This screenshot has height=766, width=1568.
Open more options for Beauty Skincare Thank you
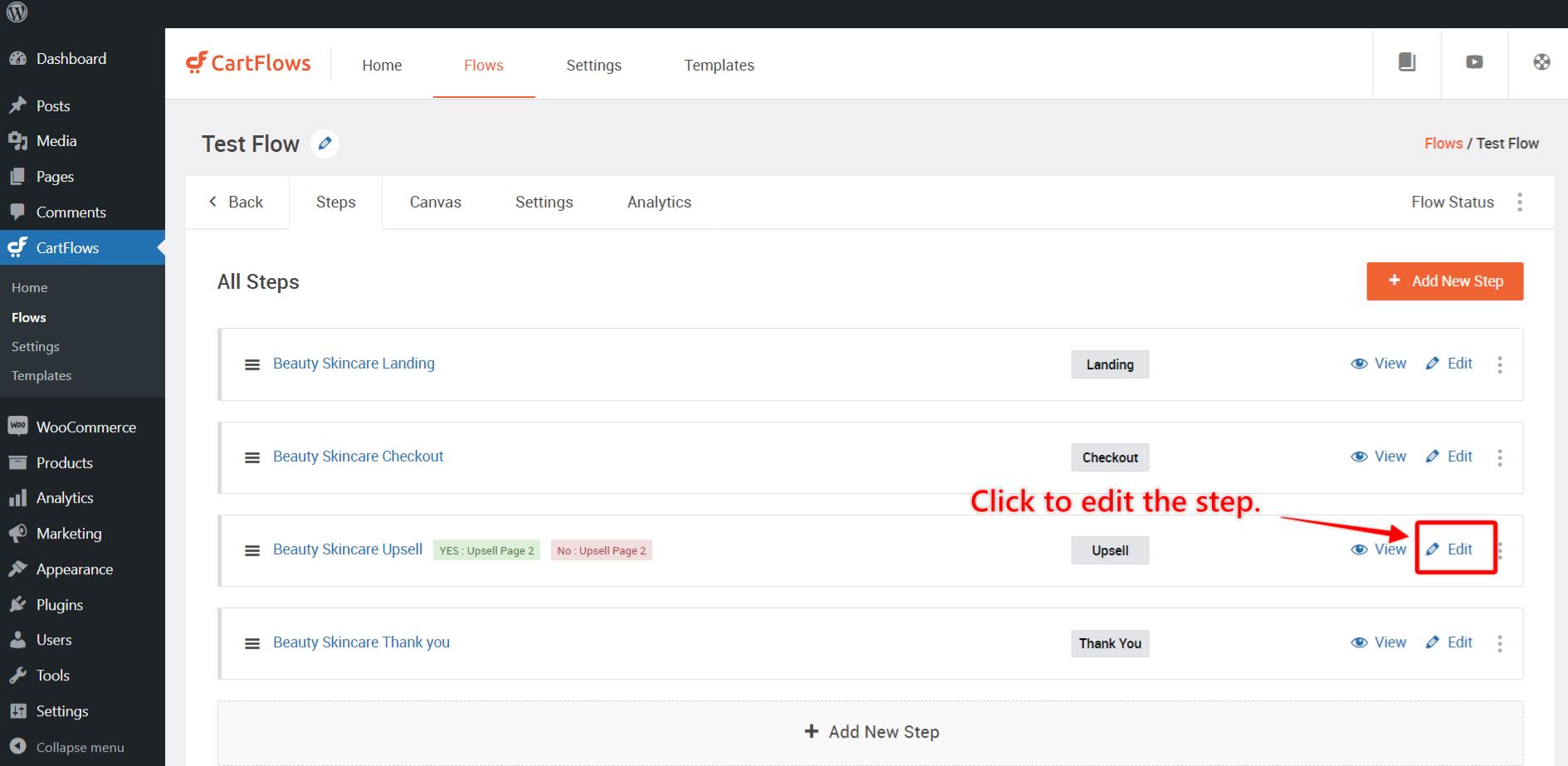1499,643
